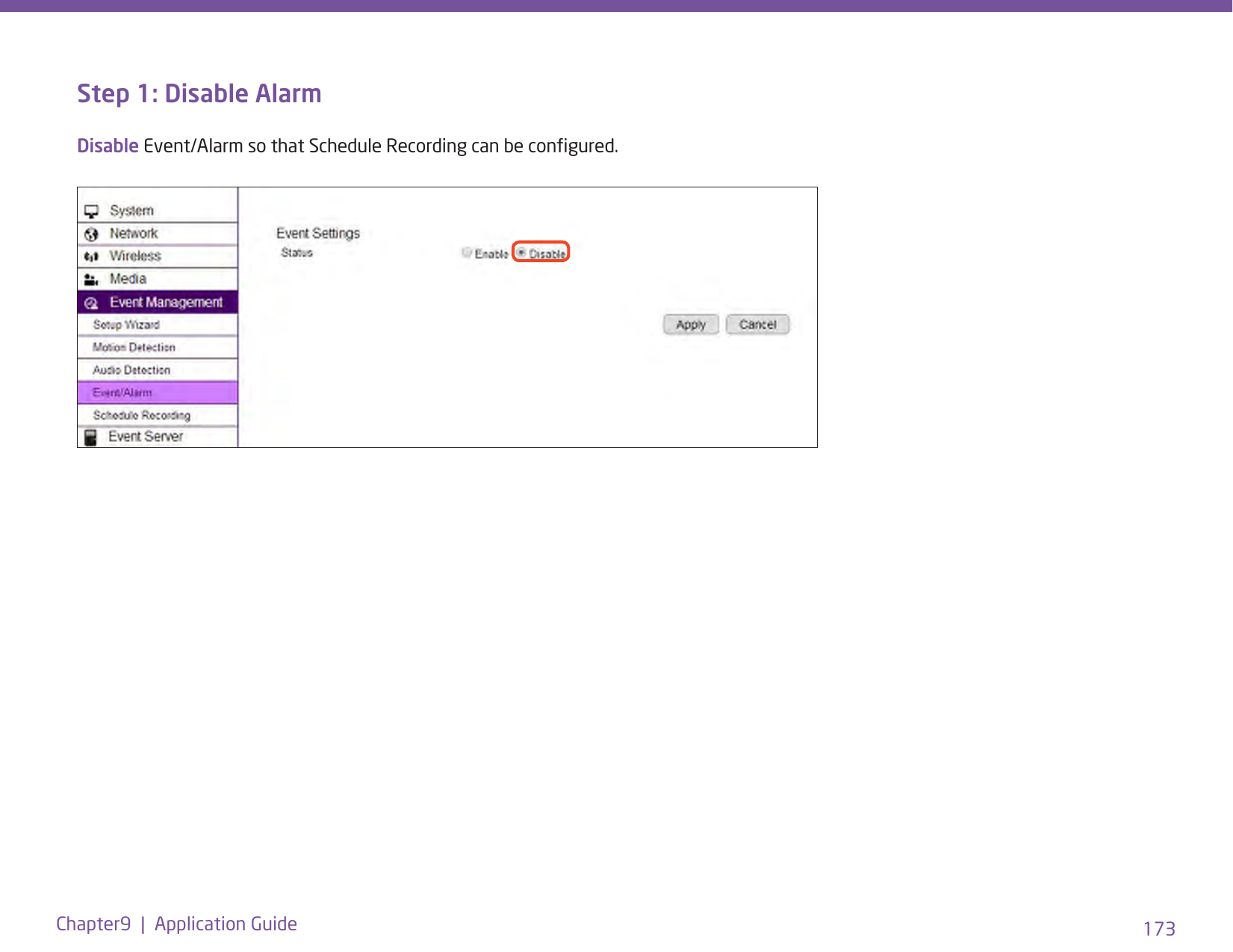Click the Event Settings heading text
Viewport: 1233px width, 952px height.
point(318,234)
